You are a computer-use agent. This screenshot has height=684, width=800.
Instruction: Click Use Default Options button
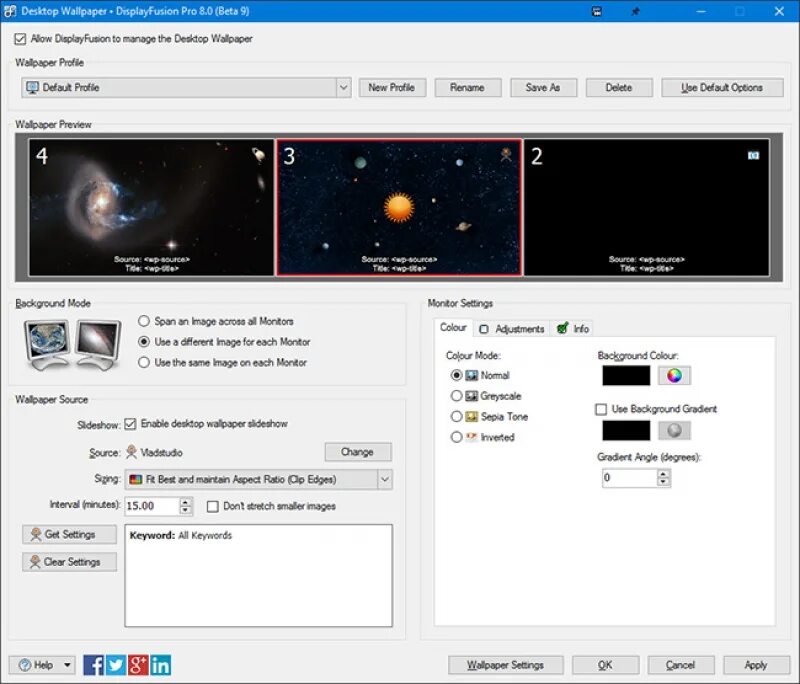pyautogui.click(x=722, y=87)
